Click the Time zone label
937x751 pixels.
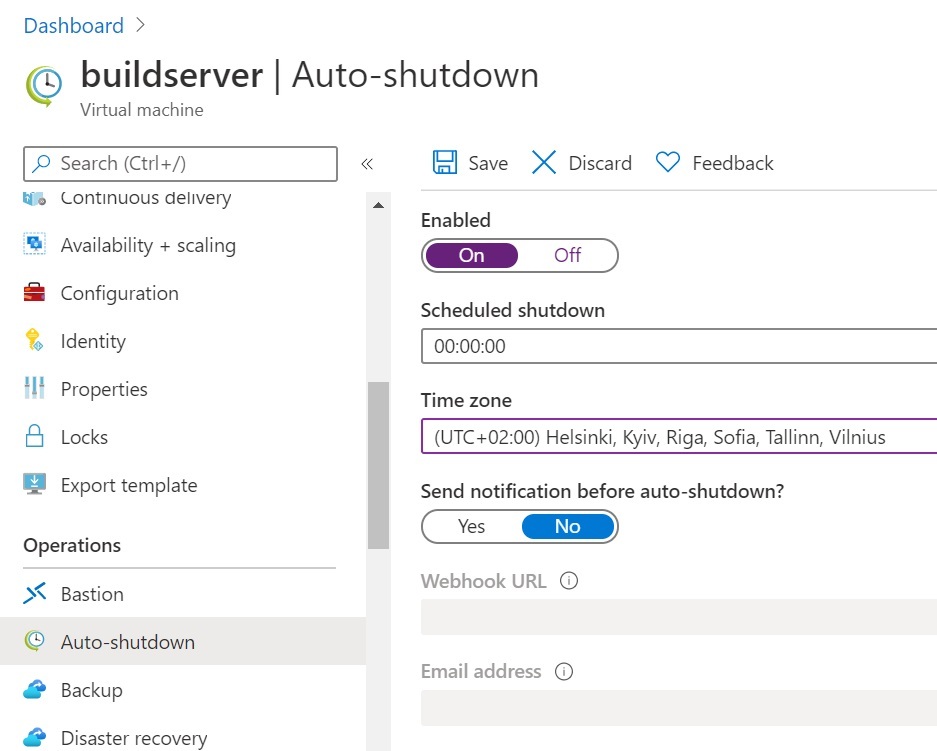point(466,400)
